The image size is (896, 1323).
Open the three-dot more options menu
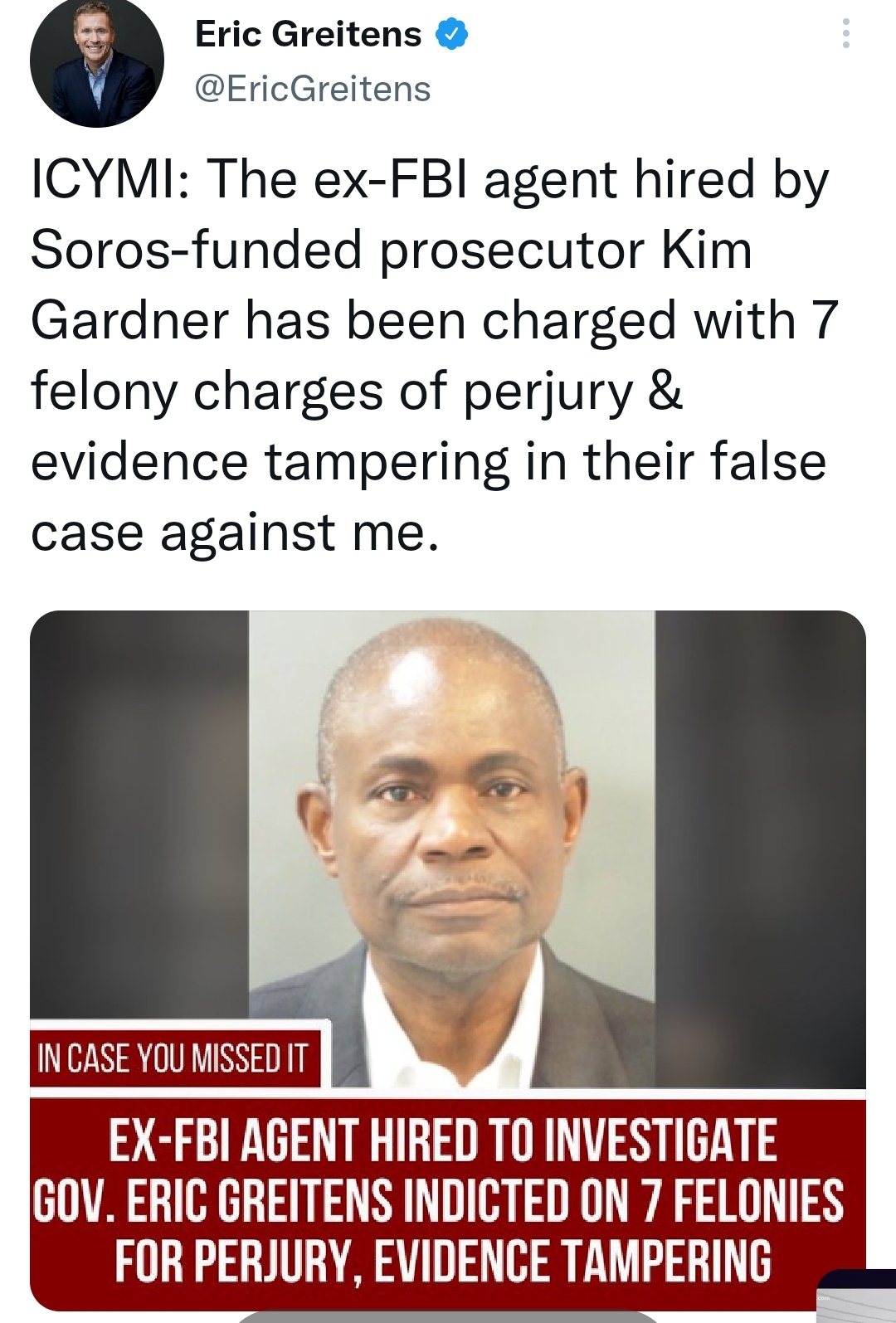pyautogui.click(x=845, y=33)
